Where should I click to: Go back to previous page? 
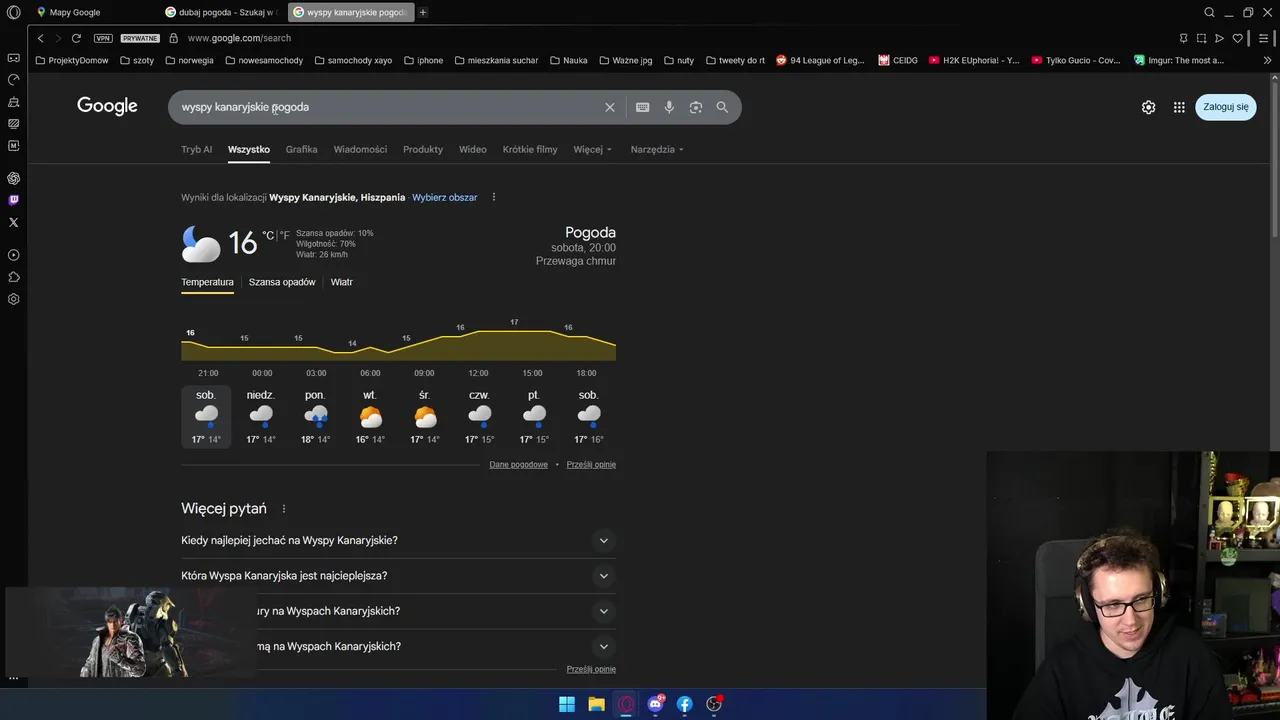[x=40, y=38]
